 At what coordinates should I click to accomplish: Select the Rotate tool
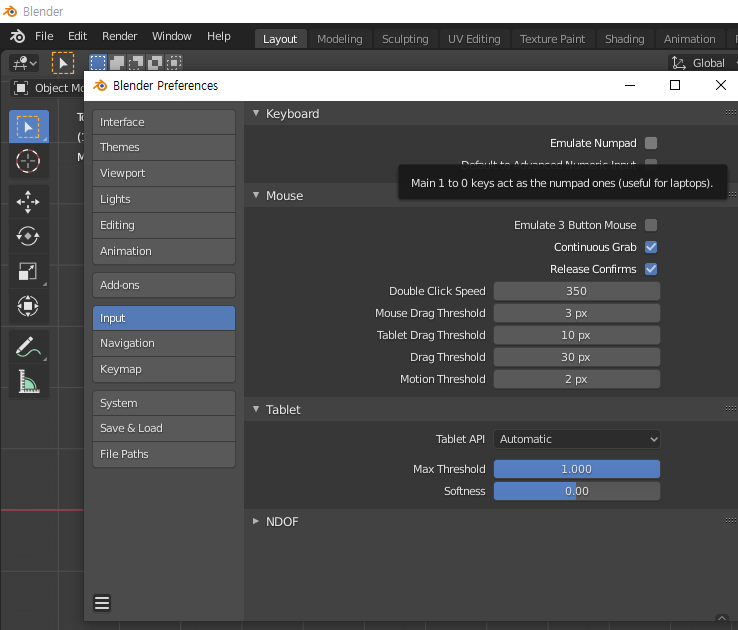(29, 236)
